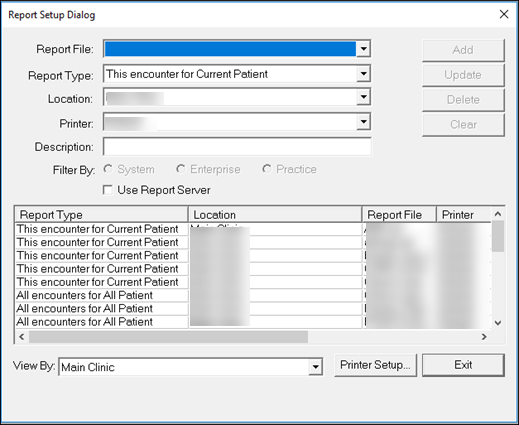Sort by Report Type column header
519x425 pixels.
click(x=101, y=214)
